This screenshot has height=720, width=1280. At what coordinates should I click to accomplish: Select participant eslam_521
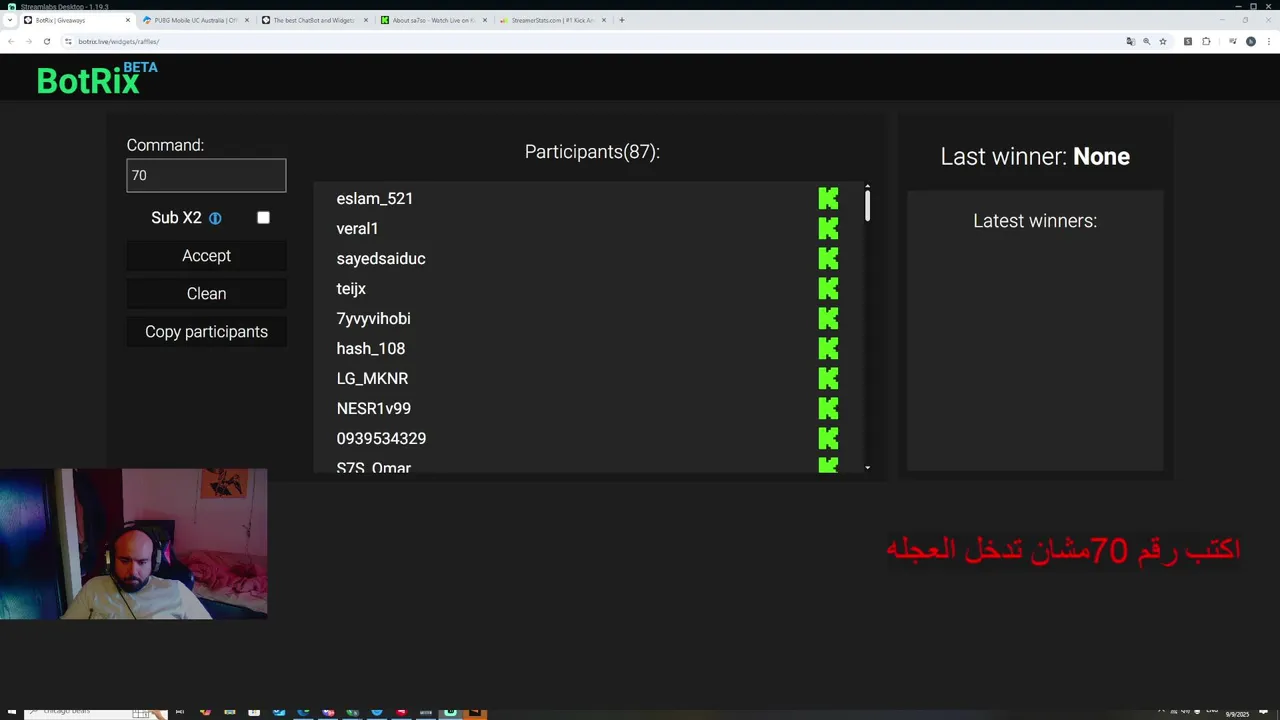(x=374, y=198)
